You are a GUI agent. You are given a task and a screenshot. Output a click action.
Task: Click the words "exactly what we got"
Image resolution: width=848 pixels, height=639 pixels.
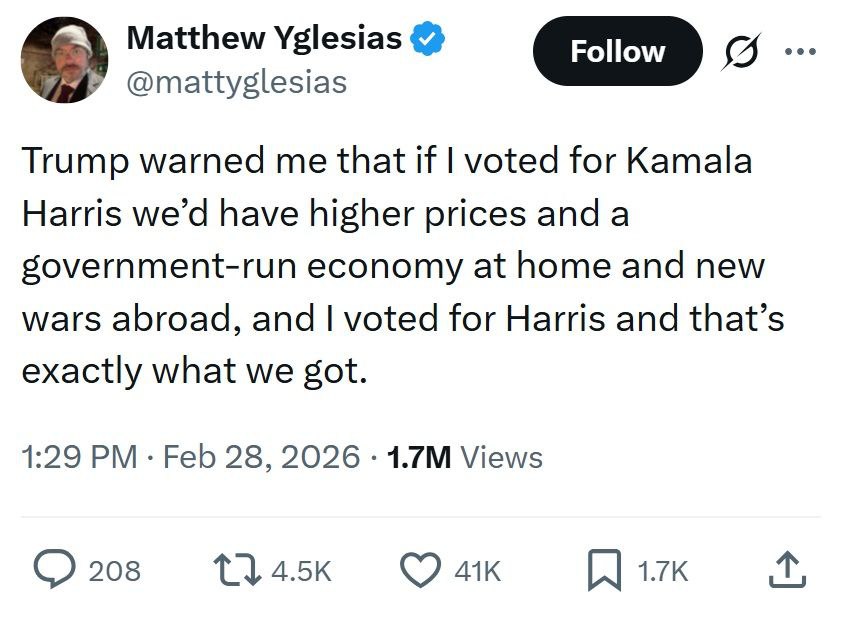click(x=194, y=371)
